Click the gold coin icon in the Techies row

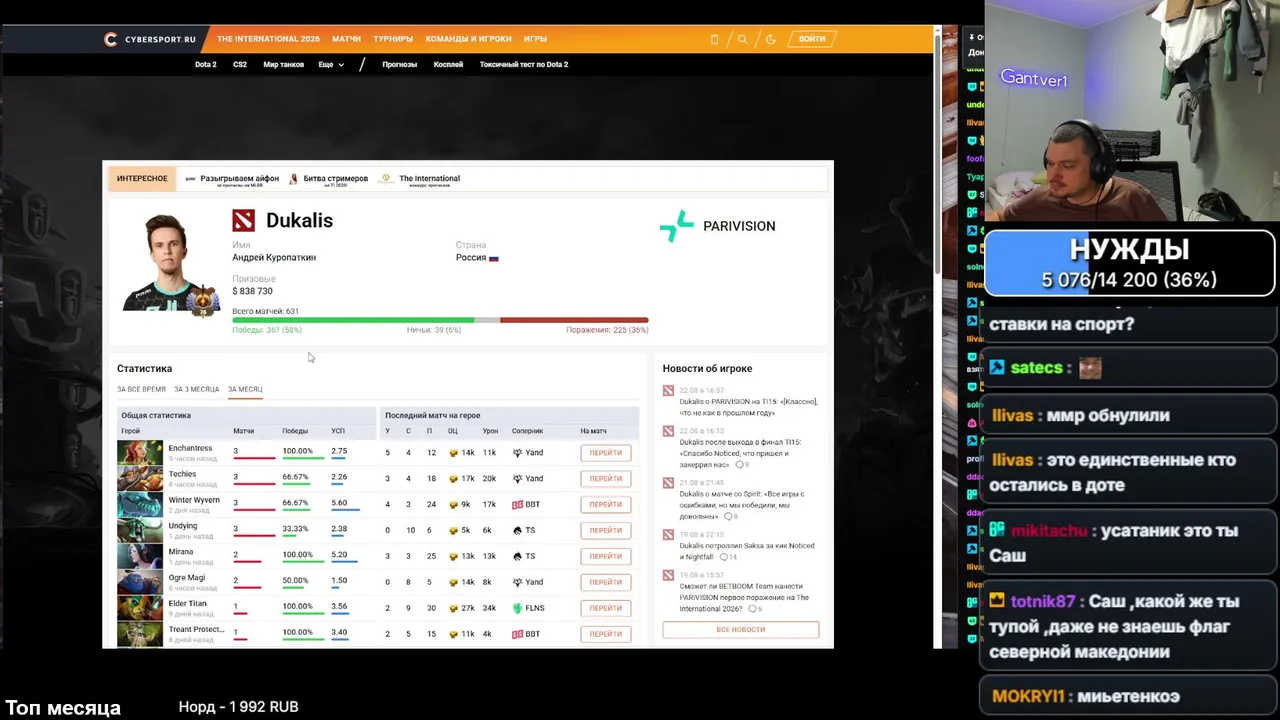point(453,479)
